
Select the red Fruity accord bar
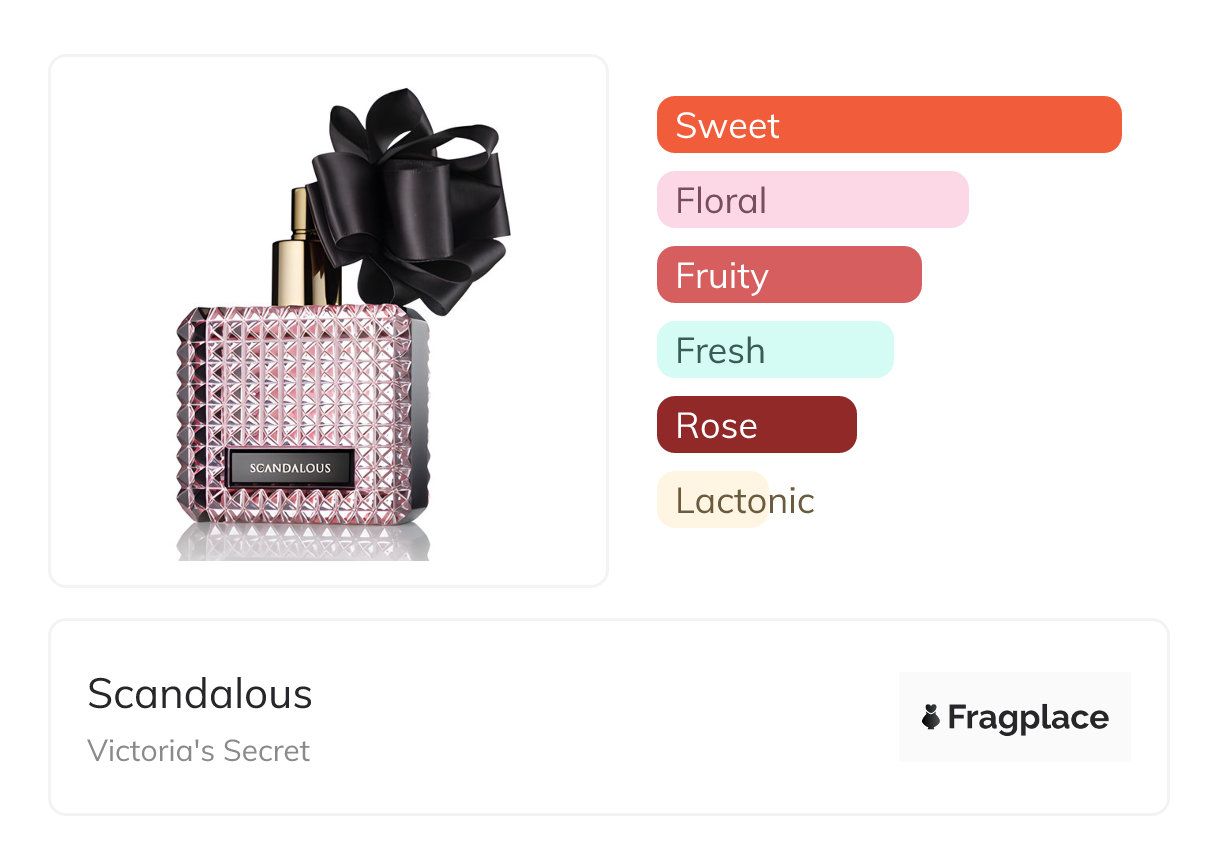pos(788,275)
